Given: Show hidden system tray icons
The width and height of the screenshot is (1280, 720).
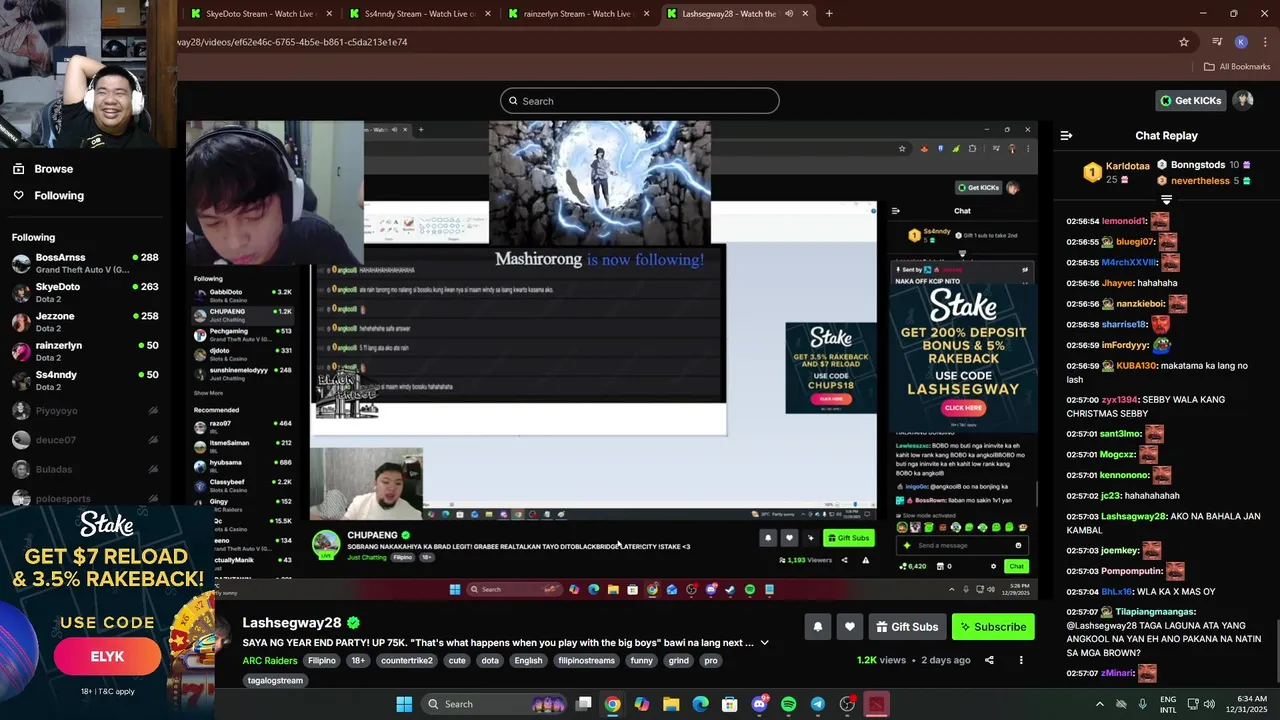Looking at the screenshot, I should coord(1100,704).
